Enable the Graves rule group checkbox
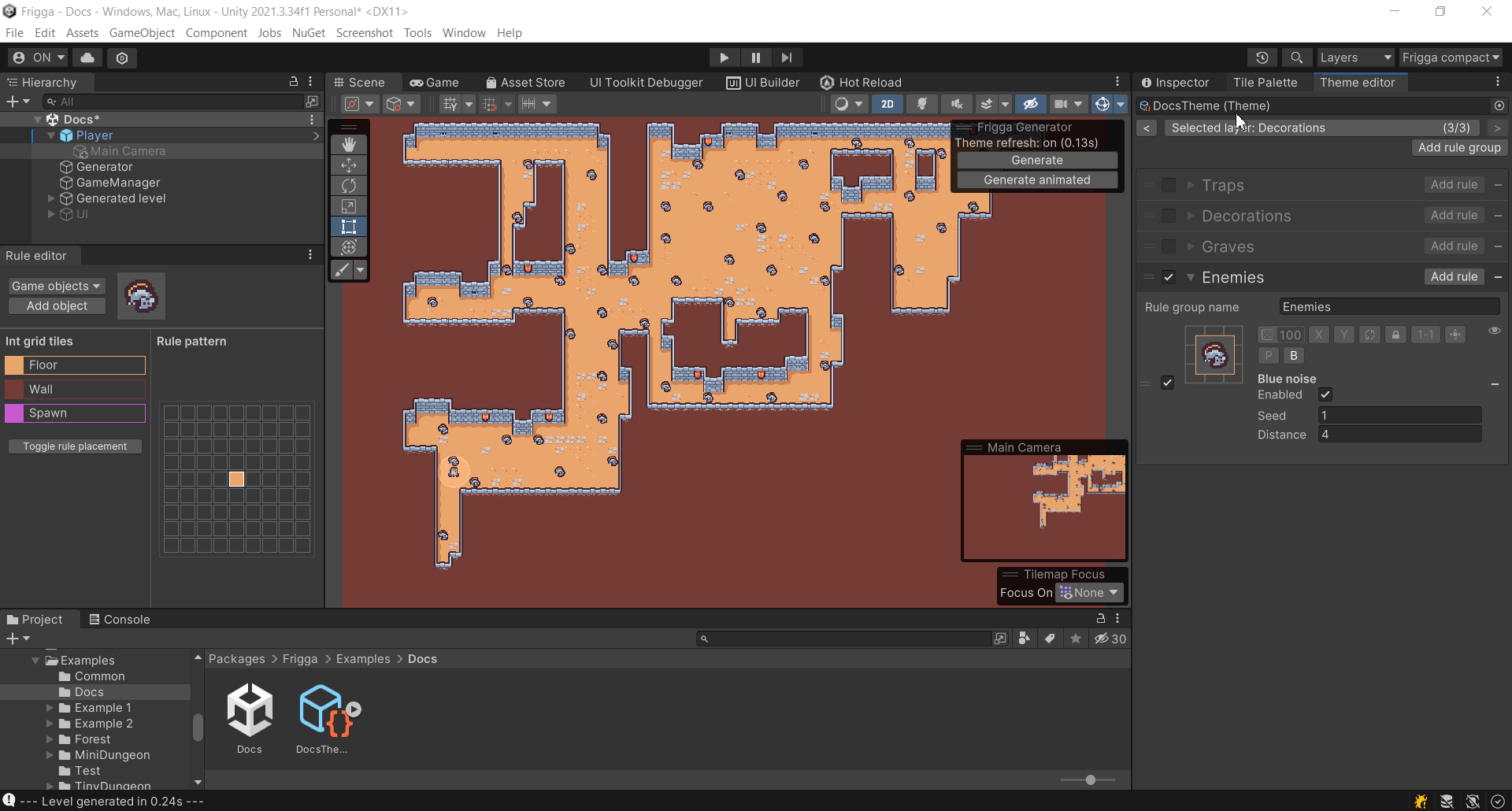This screenshot has width=1512, height=811. pyautogui.click(x=1169, y=246)
